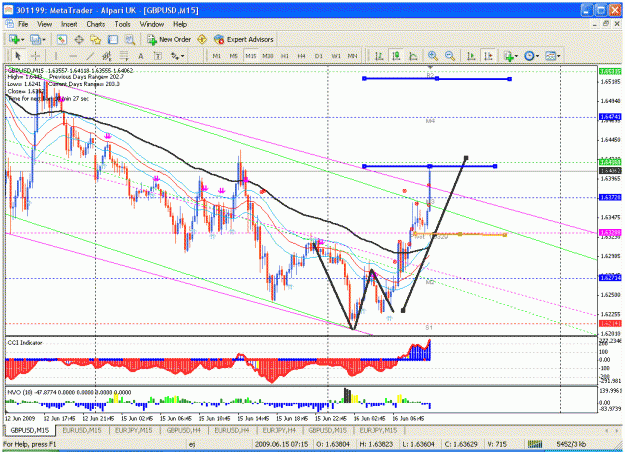Select the Horizontal Line drawing tool

[x=73, y=56]
